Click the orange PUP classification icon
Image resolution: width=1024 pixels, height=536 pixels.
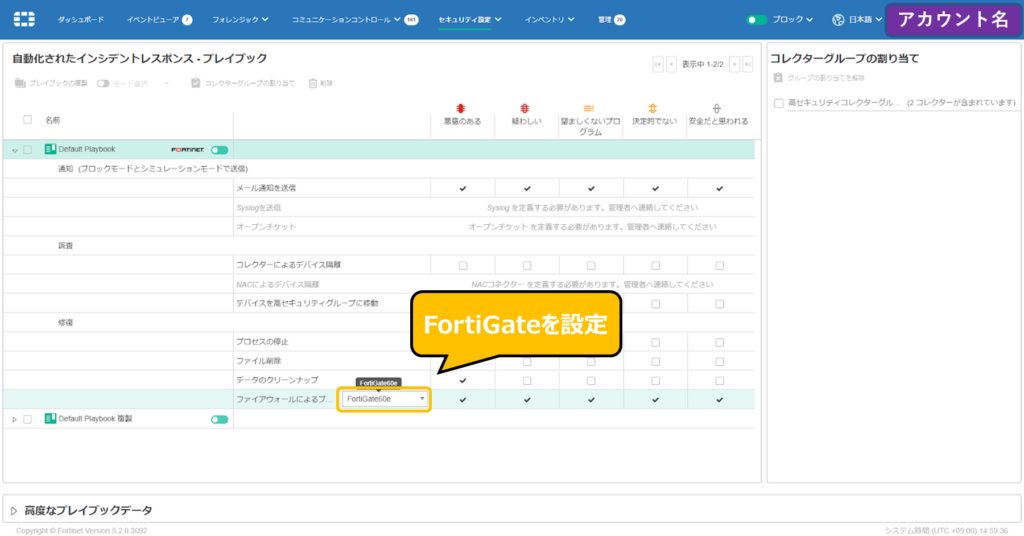click(x=588, y=108)
